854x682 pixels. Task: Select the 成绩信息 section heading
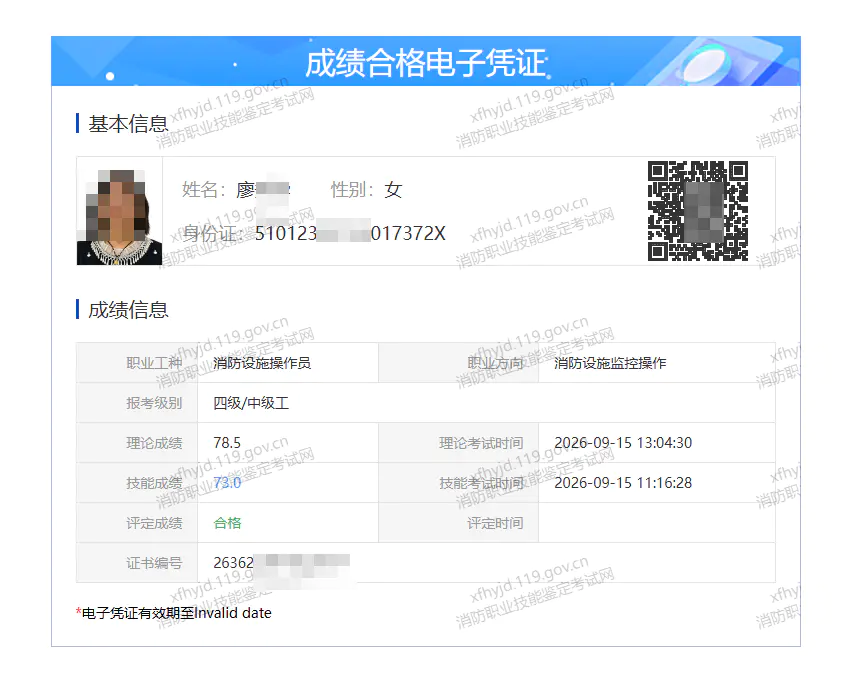click(x=129, y=309)
